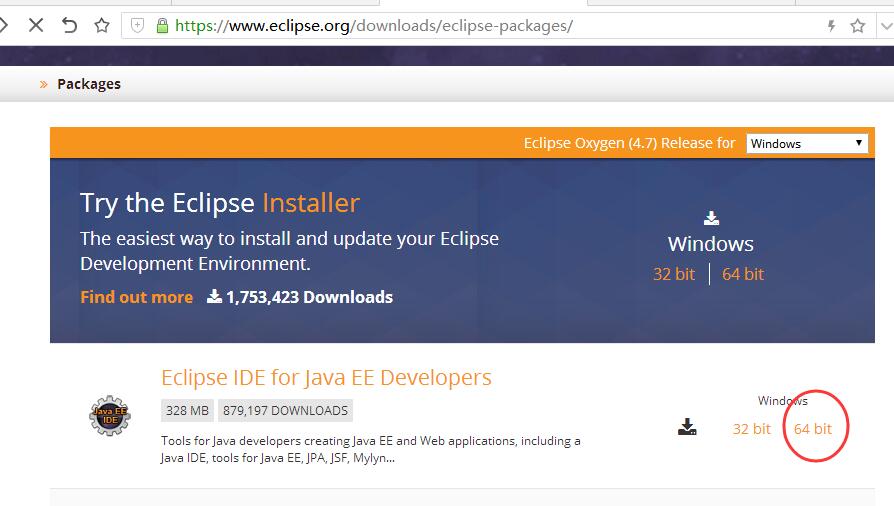Screen dimensions: 894x506
Task: Click download icon beside 1,753,423 Downloads
Action: [214, 296]
